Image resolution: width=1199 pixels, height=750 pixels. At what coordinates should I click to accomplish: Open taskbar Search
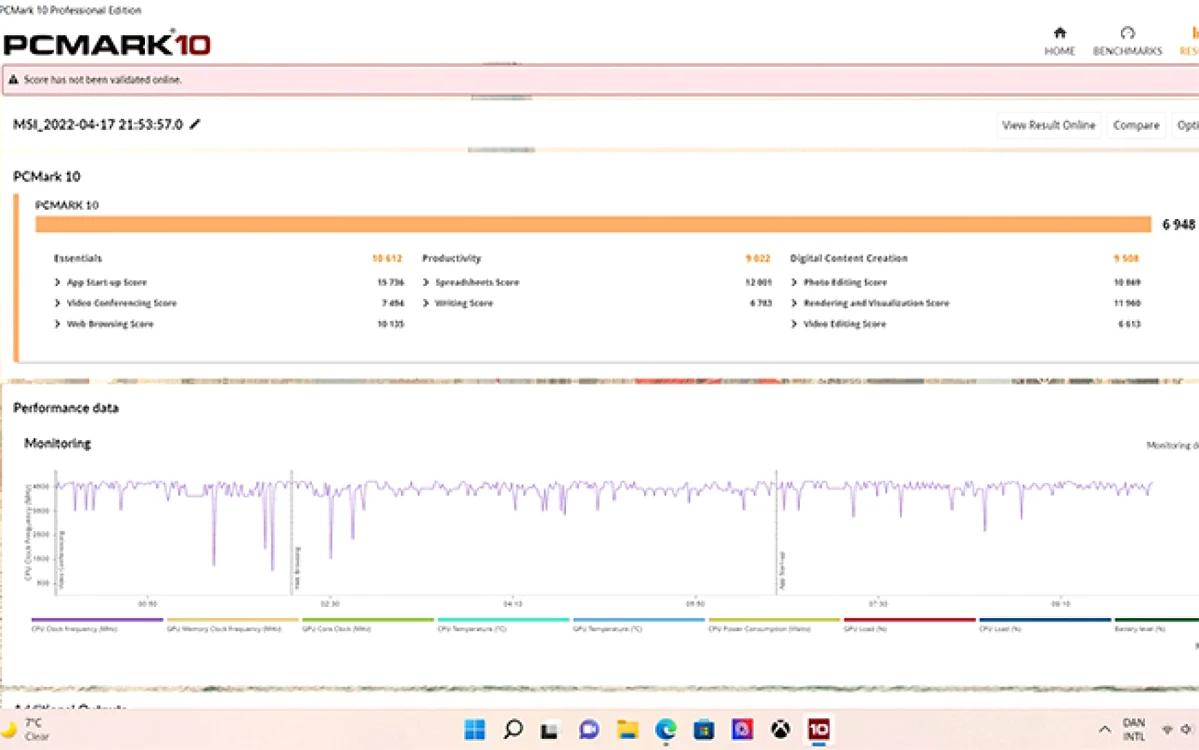(512, 729)
